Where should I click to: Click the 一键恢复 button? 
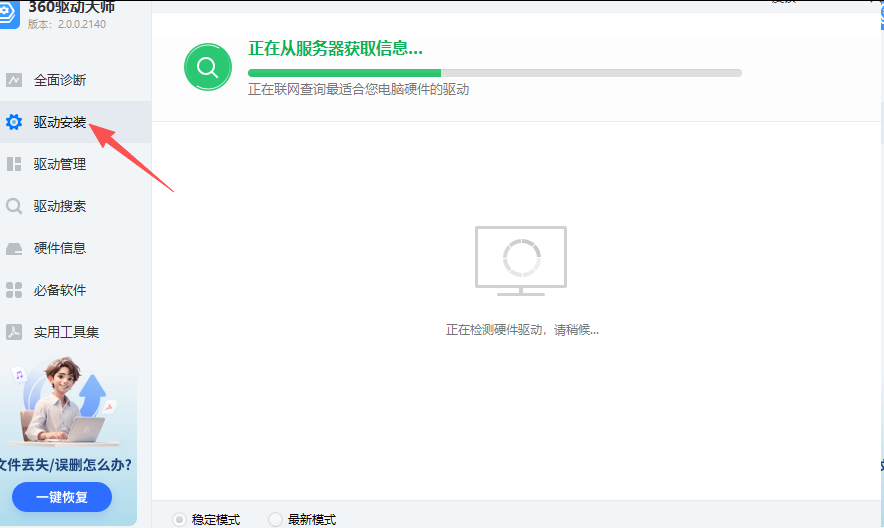[62, 497]
